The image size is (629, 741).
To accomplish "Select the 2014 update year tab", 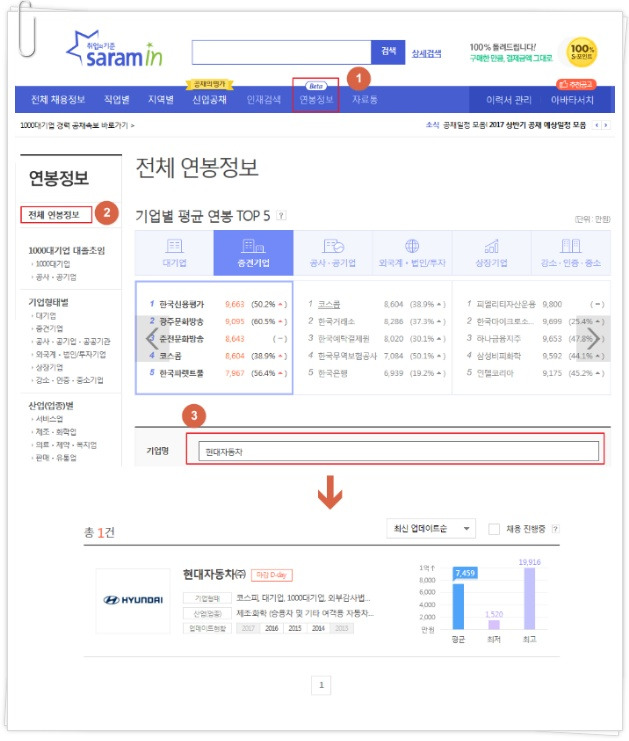I will coord(319,628).
